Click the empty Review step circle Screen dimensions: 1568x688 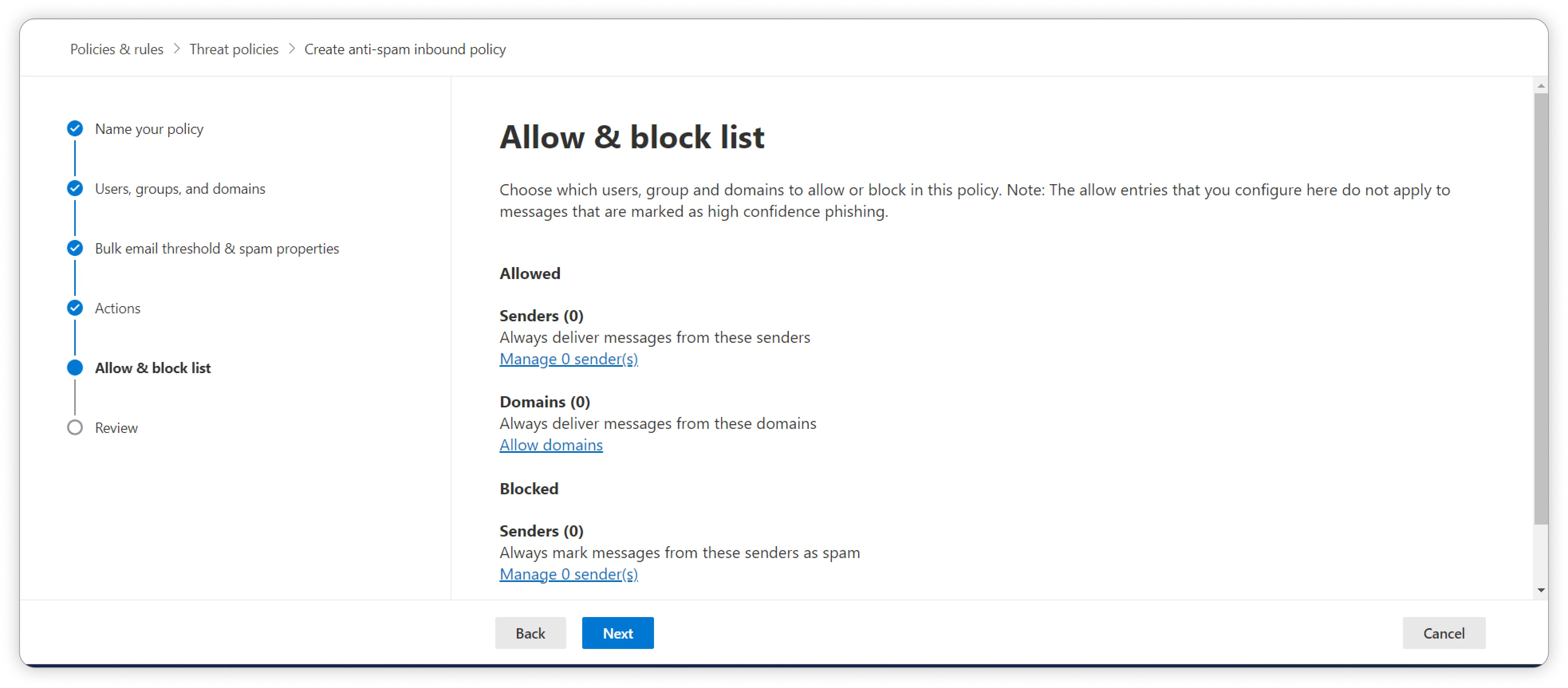[x=75, y=428]
